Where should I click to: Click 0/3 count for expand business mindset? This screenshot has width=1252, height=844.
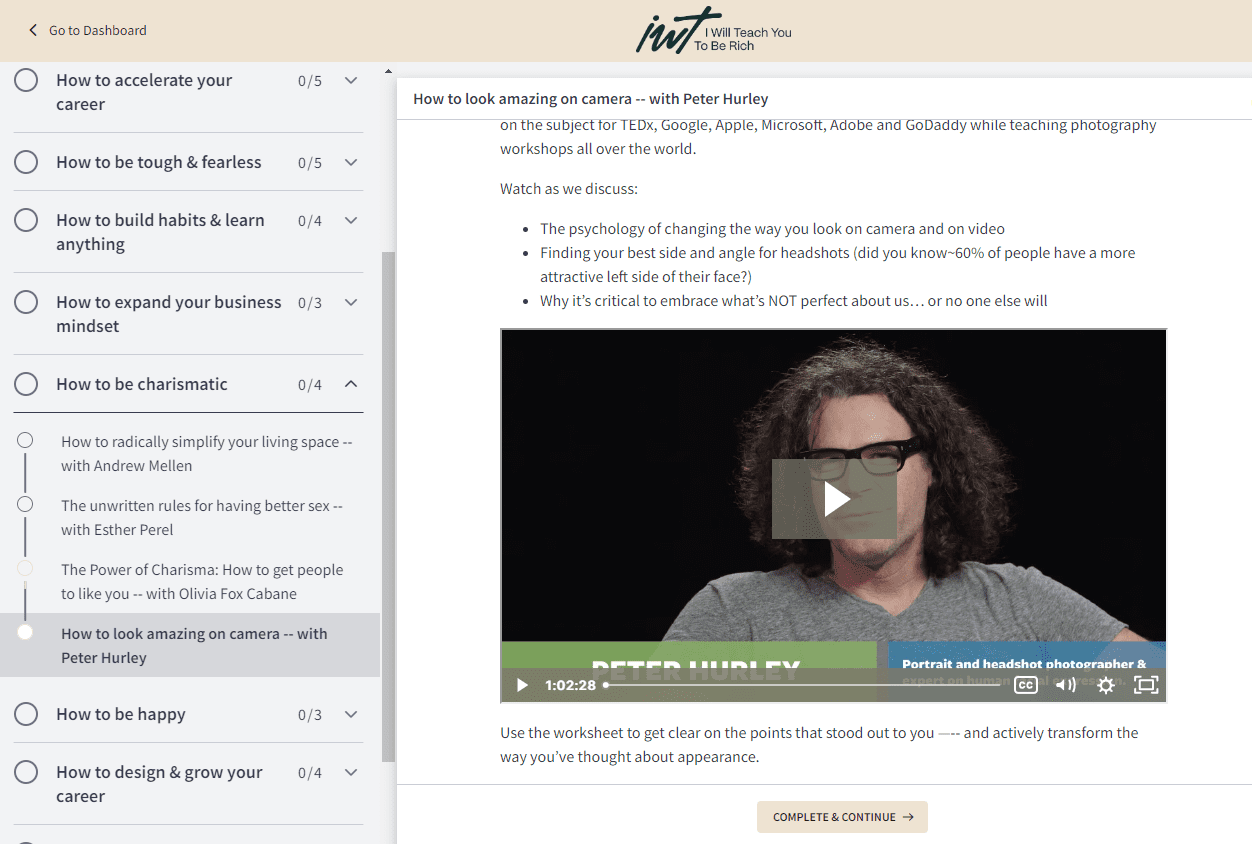[310, 303]
